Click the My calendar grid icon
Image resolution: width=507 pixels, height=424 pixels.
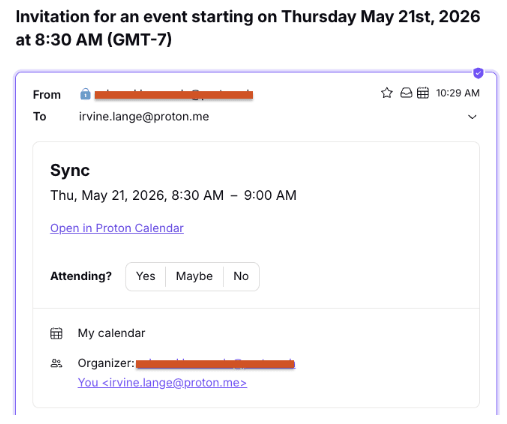click(56, 333)
